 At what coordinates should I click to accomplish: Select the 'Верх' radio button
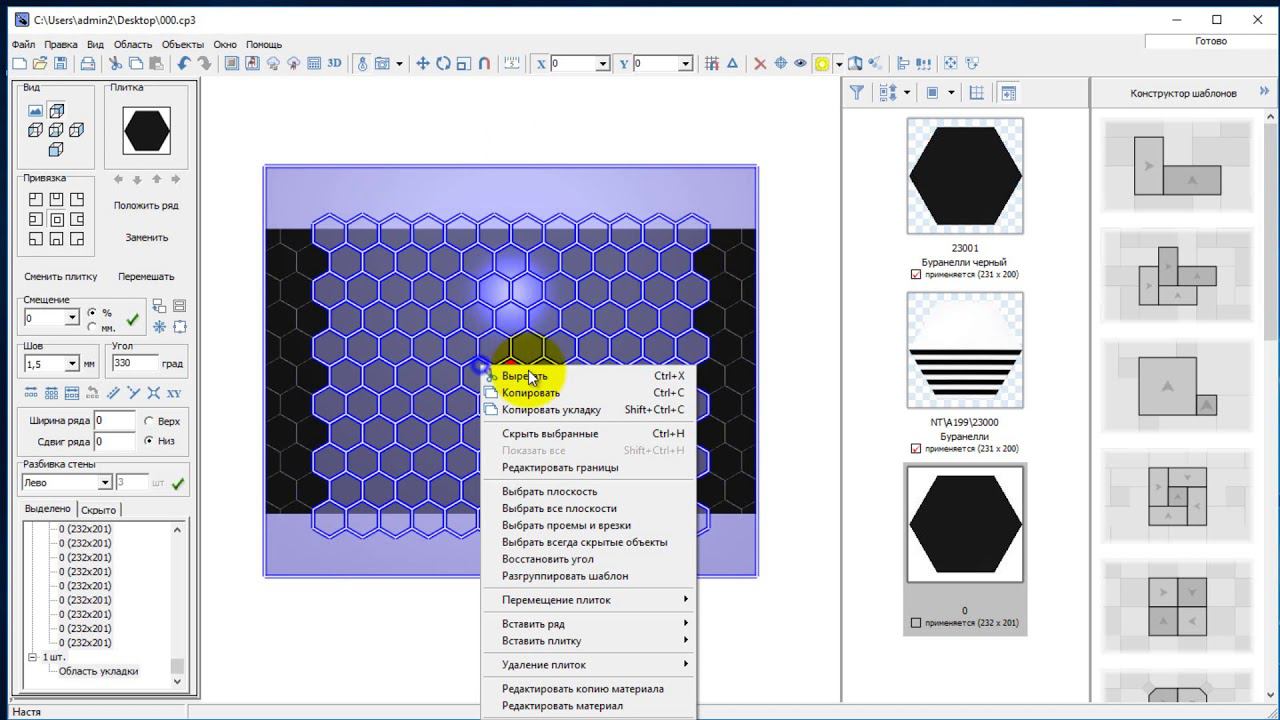click(150, 421)
